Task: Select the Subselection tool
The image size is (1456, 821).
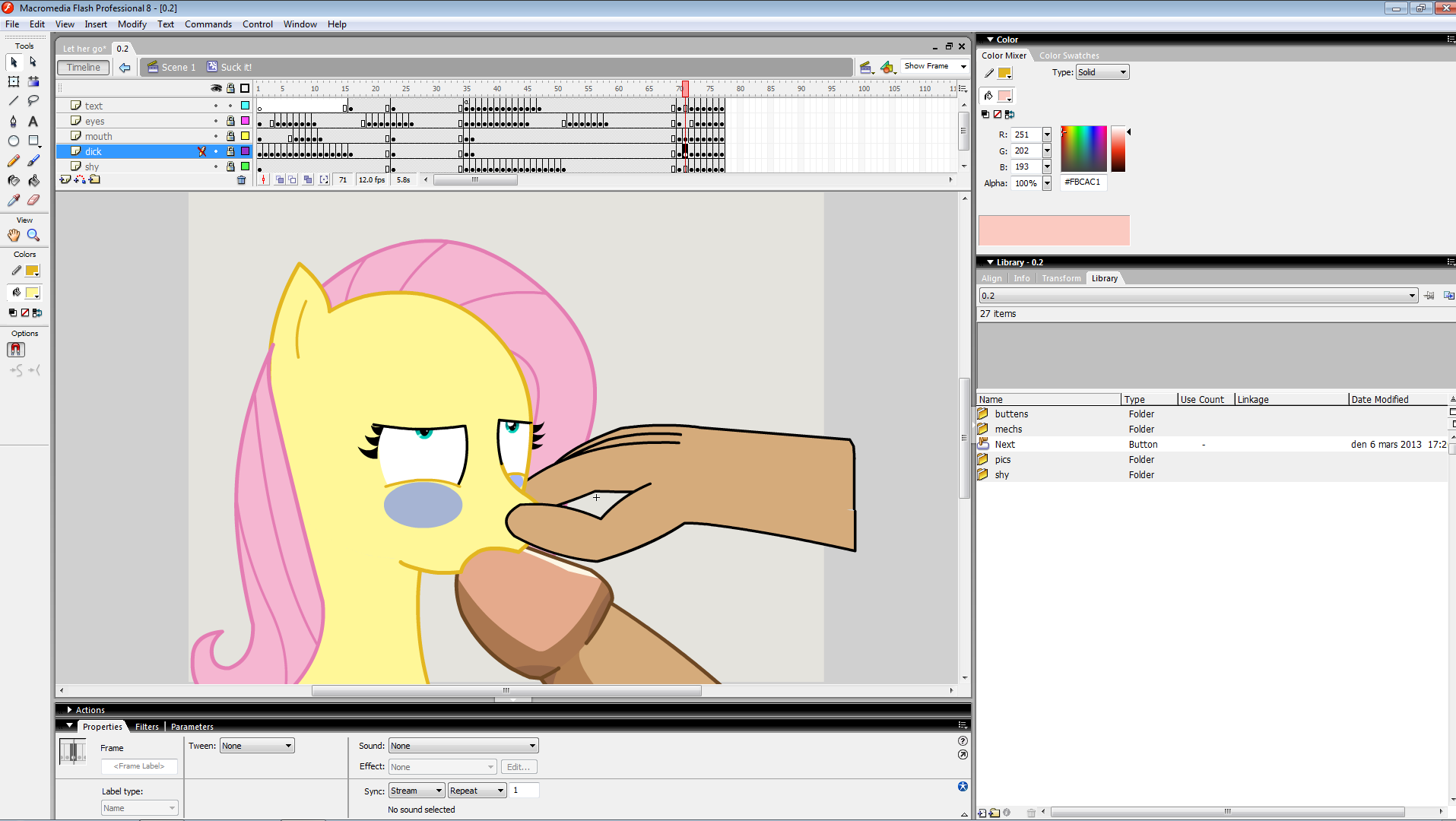Action: pos(33,62)
